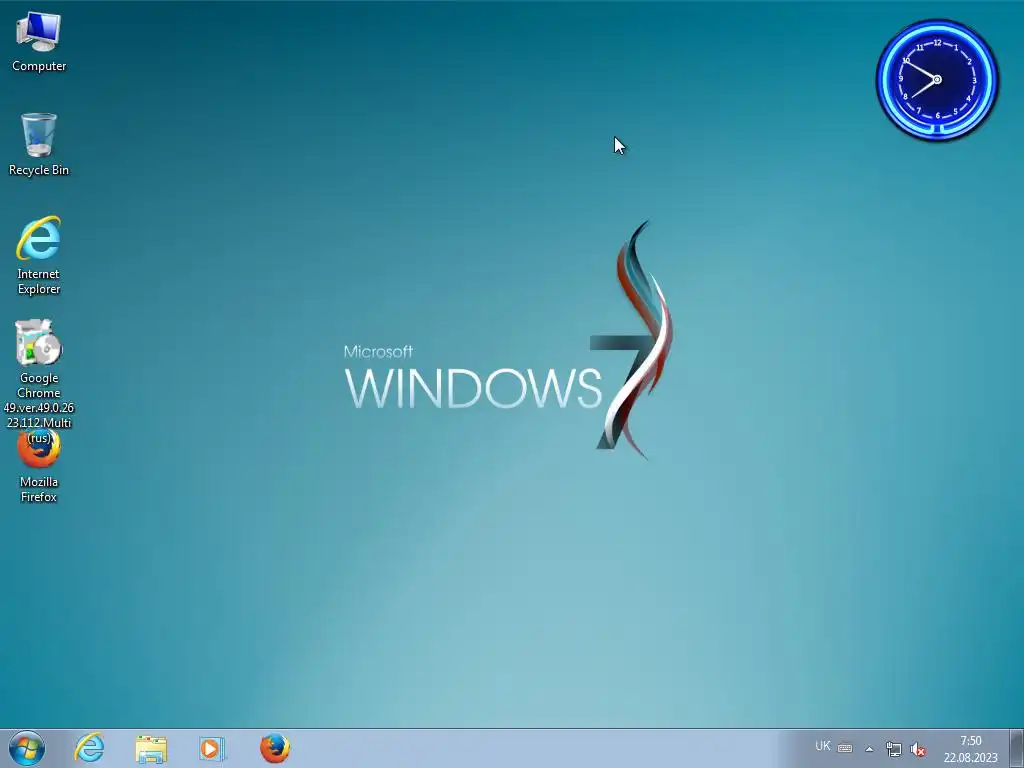Launch Internet Explorer from the taskbar
This screenshot has height=768, width=1024.
(89, 748)
